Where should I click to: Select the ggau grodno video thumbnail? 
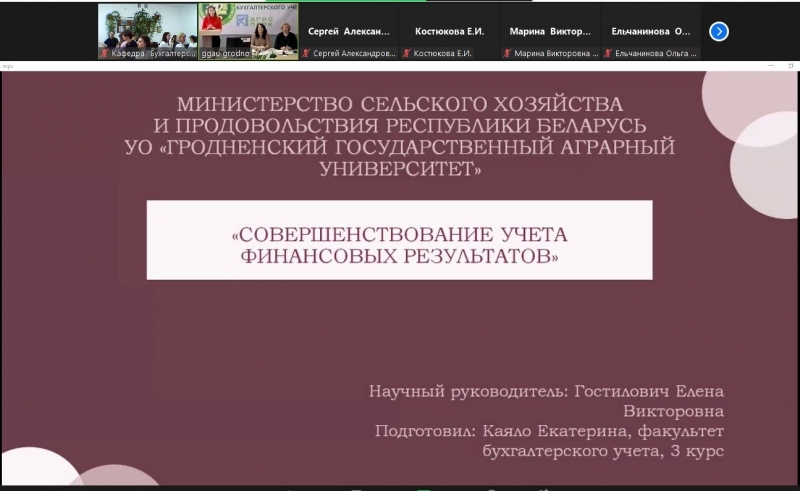(x=248, y=32)
